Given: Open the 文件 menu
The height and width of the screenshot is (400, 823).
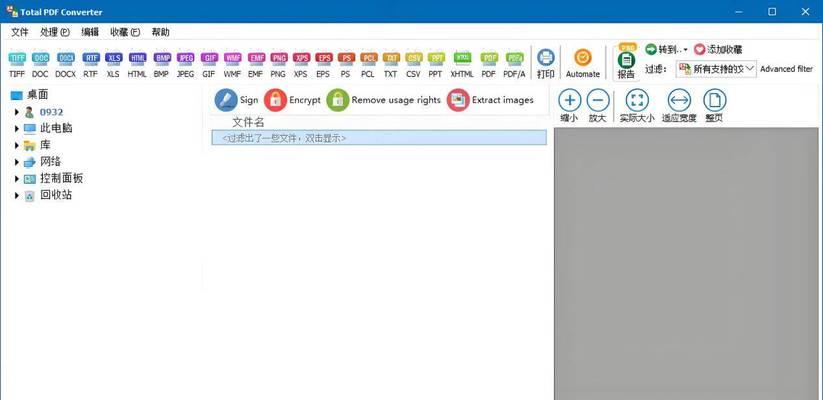Looking at the screenshot, I should (x=20, y=32).
